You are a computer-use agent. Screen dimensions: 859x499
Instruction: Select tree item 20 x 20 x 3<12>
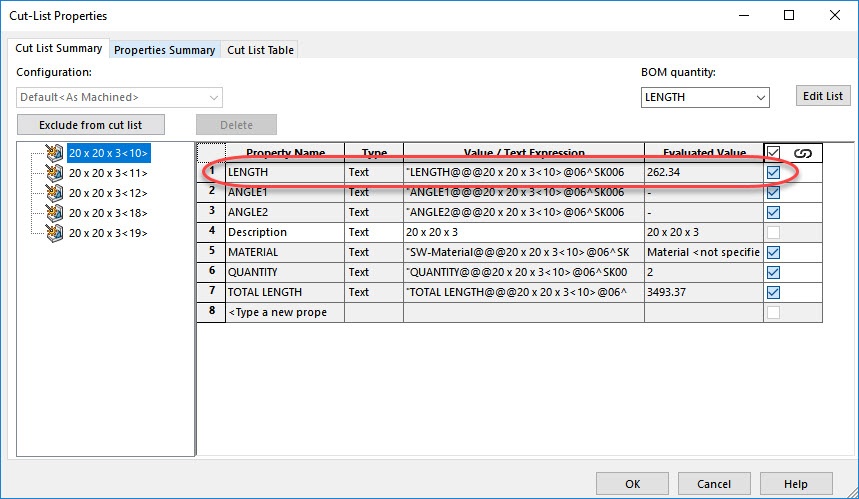(108, 193)
